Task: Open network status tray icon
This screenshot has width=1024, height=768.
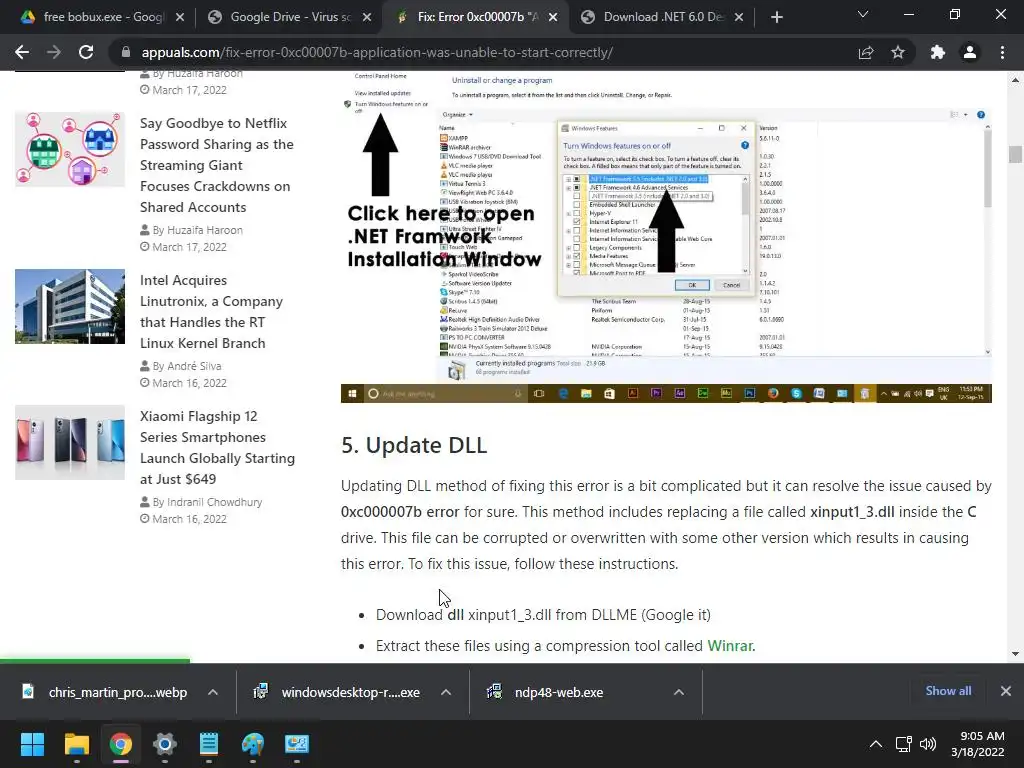Action: 904,744
